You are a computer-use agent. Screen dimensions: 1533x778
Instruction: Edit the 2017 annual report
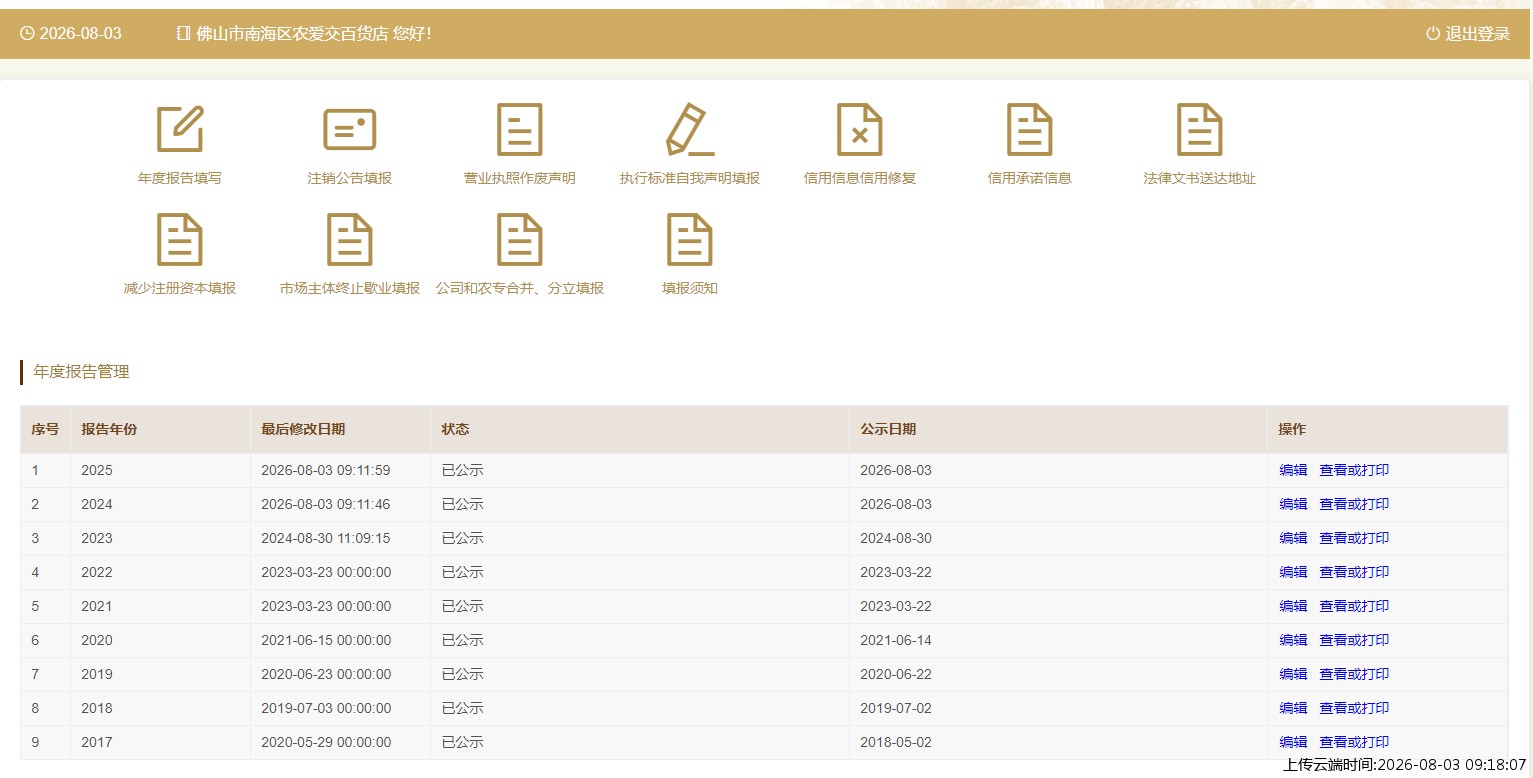pyautogui.click(x=1293, y=742)
